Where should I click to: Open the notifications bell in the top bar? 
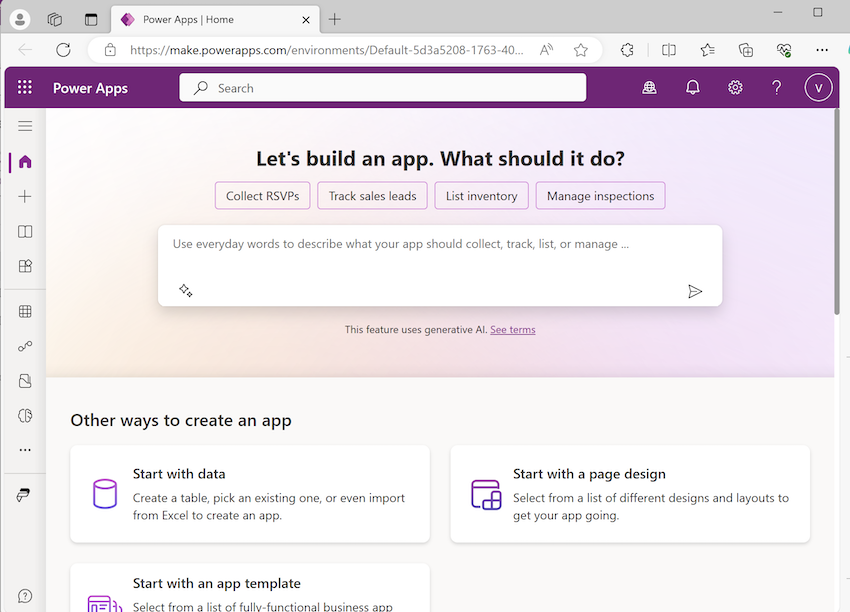coord(692,87)
